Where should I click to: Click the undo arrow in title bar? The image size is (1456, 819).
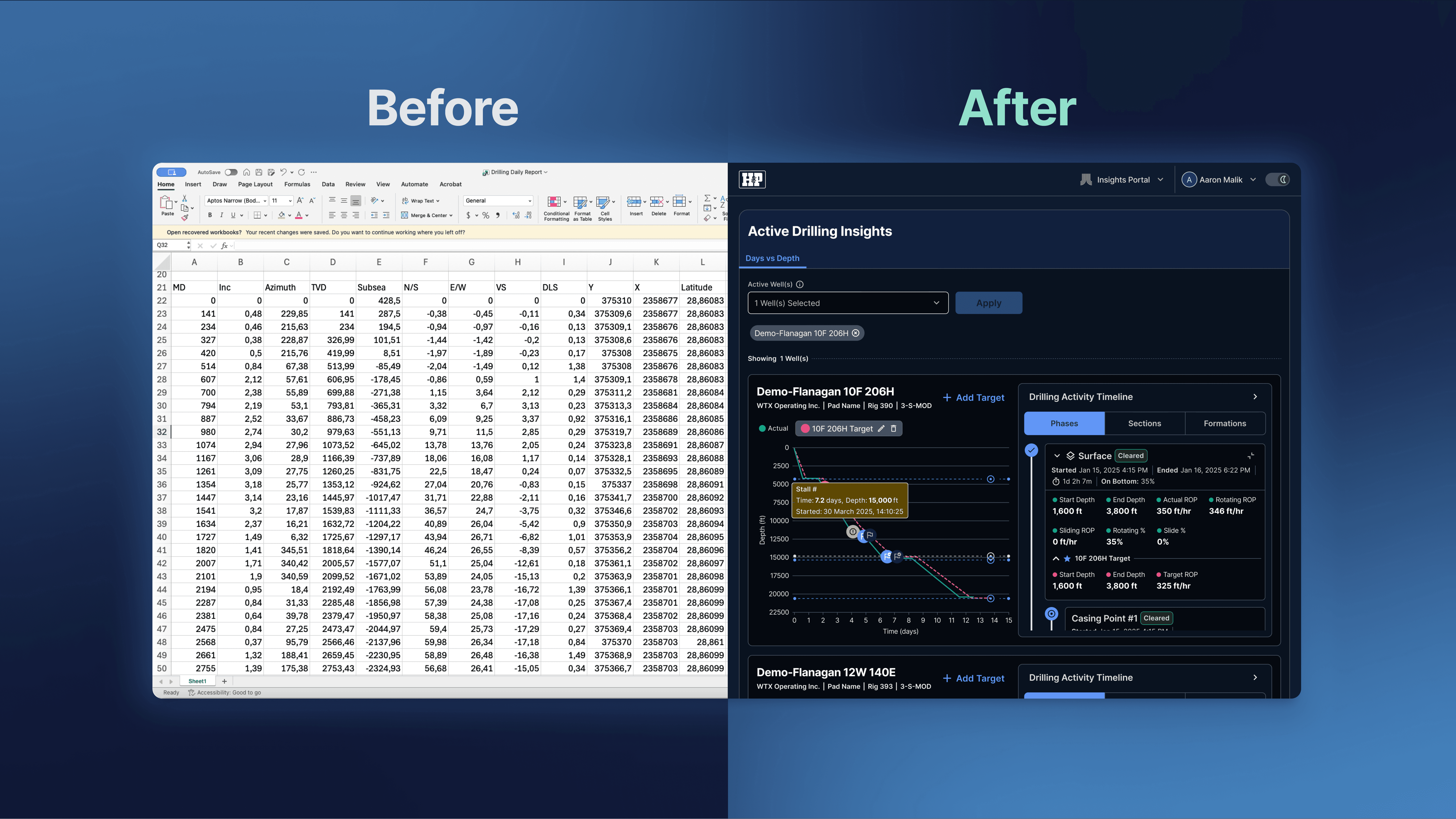point(283,172)
